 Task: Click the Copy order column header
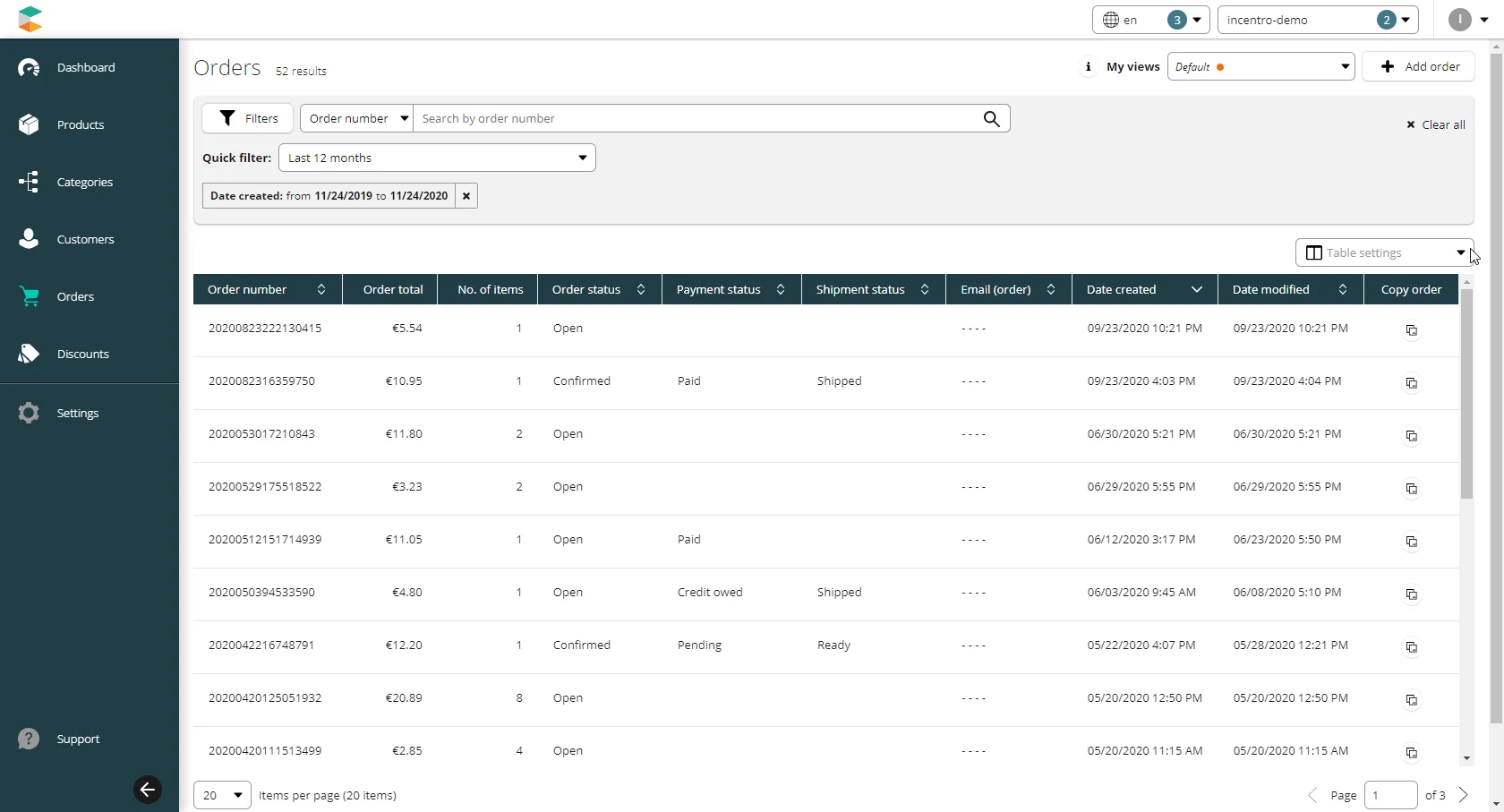click(x=1411, y=289)
